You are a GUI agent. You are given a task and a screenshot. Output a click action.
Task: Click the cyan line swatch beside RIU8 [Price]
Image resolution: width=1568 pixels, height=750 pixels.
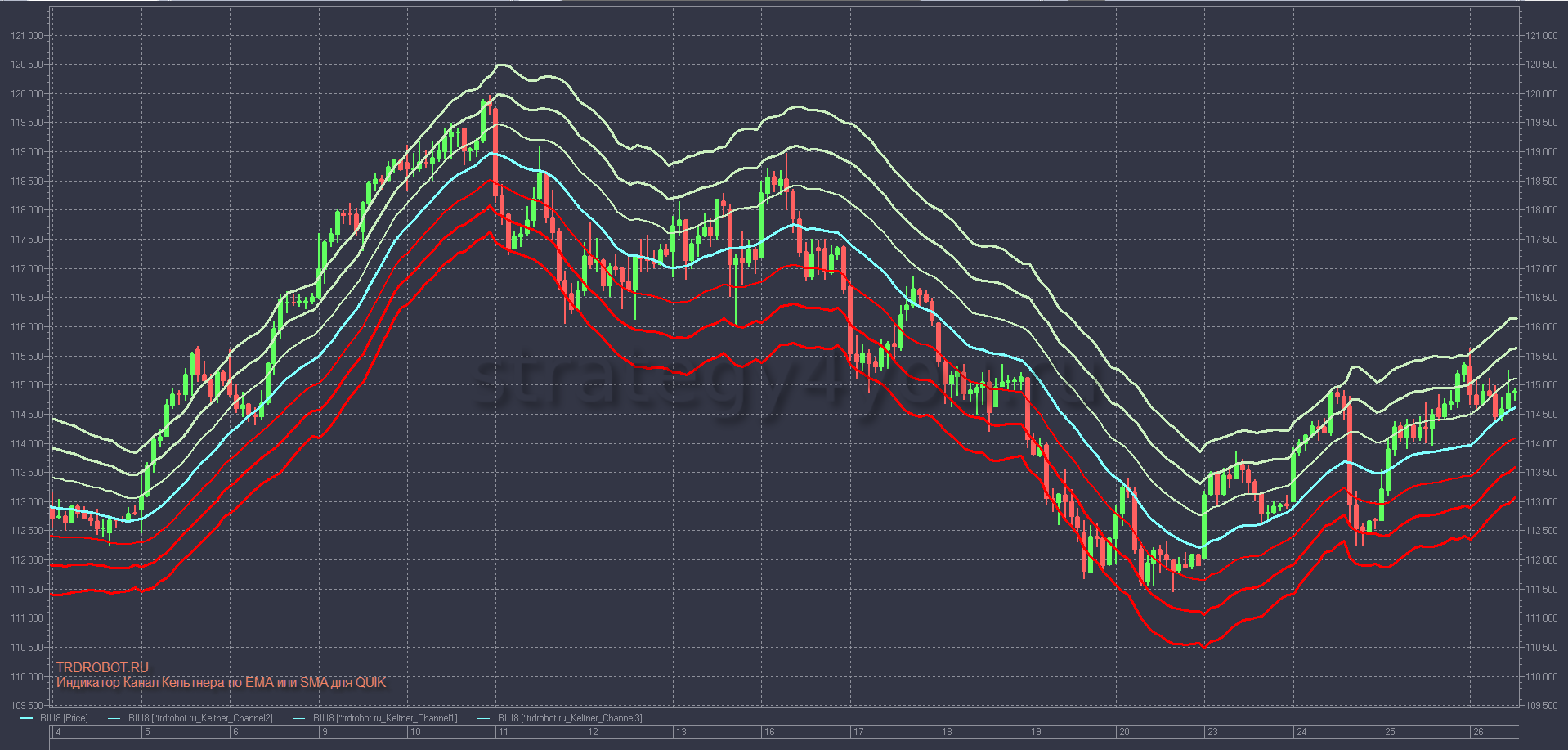point(26,718)
